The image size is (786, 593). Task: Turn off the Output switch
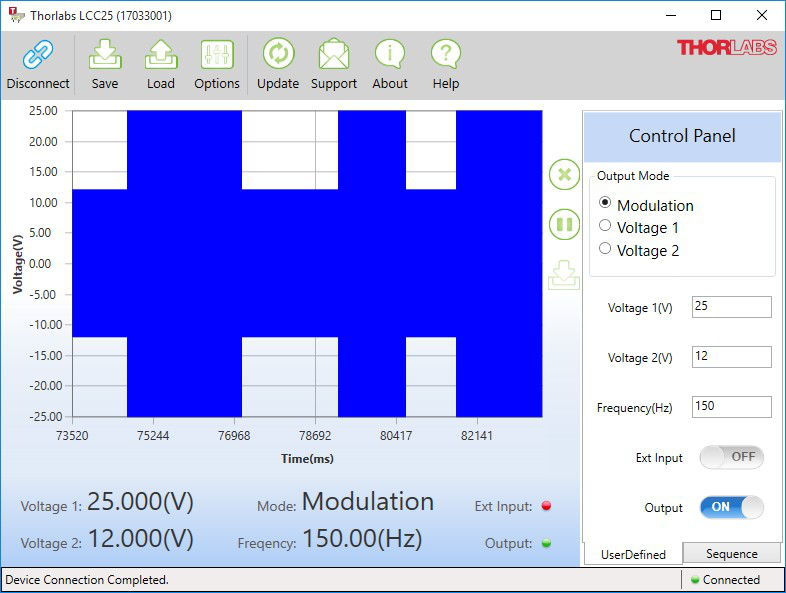[x=731, y=507]
